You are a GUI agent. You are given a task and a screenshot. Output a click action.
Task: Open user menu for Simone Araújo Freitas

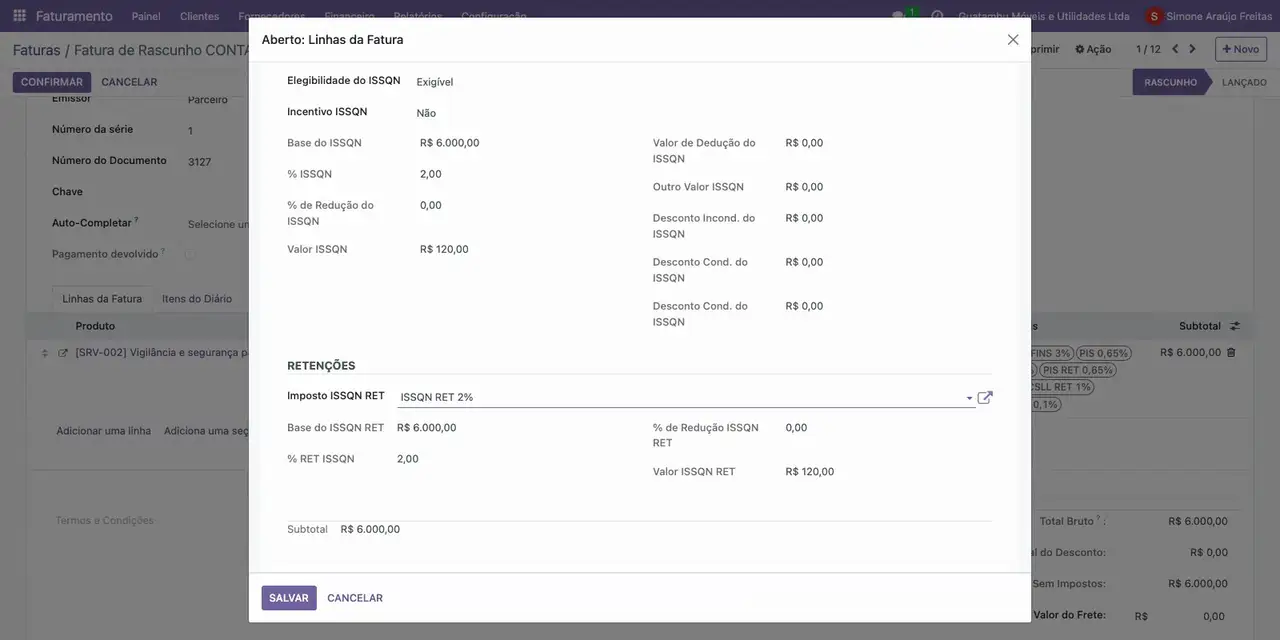coord(1209,16)
